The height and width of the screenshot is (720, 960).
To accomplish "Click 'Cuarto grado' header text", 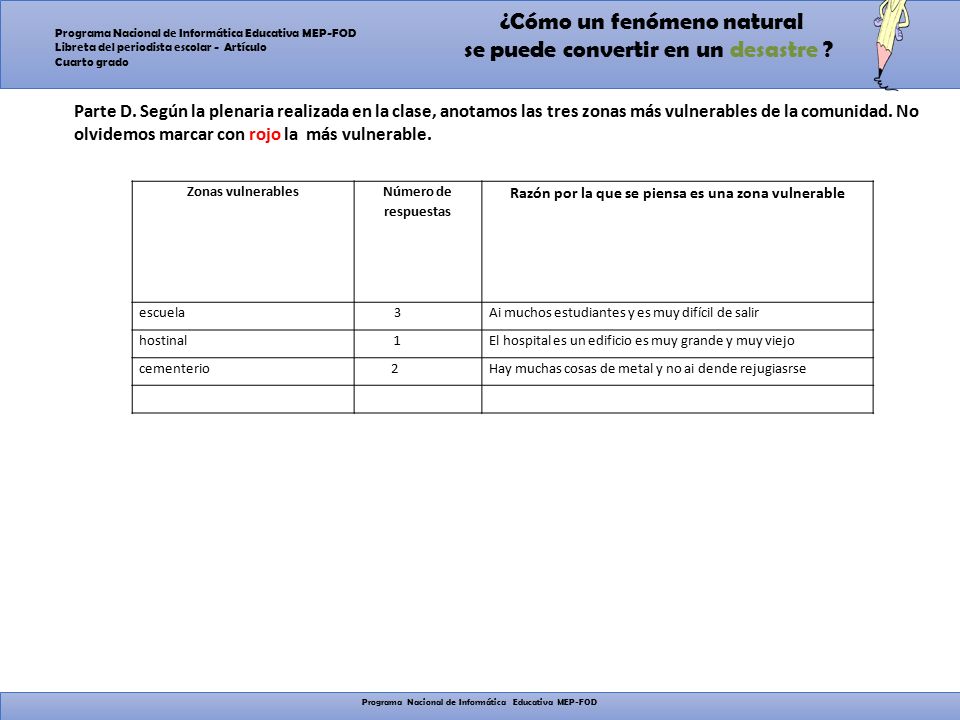I will pyautogui.click(x=92, y=62).
